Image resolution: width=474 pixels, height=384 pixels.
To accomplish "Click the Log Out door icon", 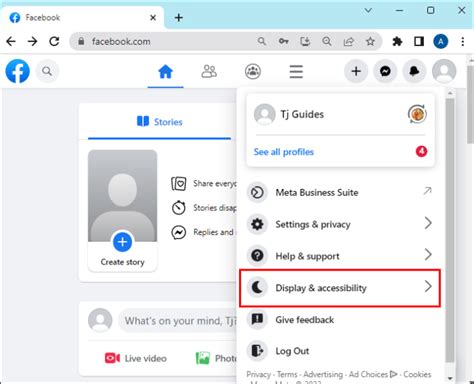I will coord(257,351).
